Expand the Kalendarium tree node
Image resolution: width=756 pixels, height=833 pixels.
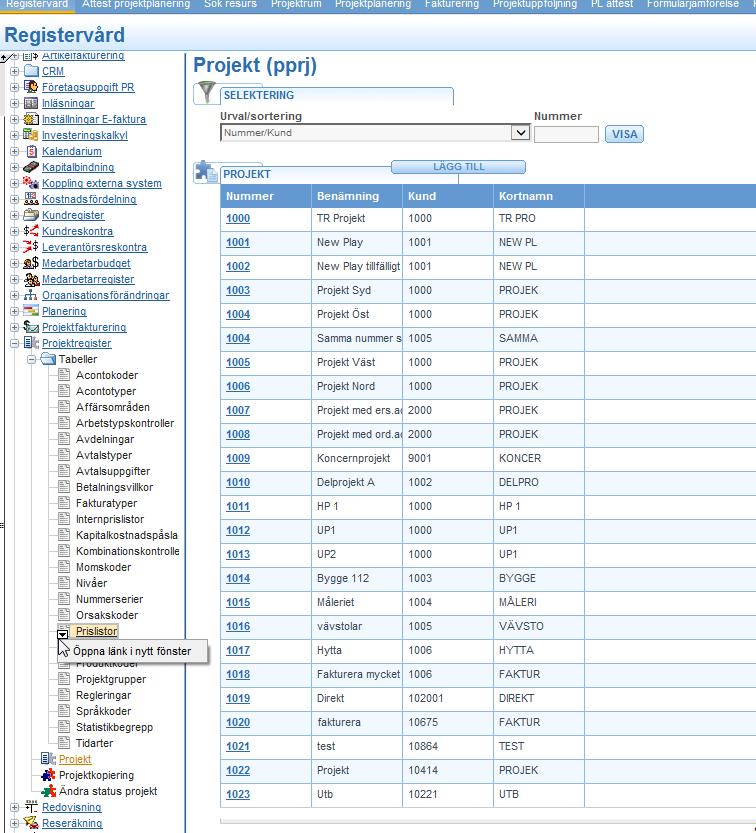[14, 151]
